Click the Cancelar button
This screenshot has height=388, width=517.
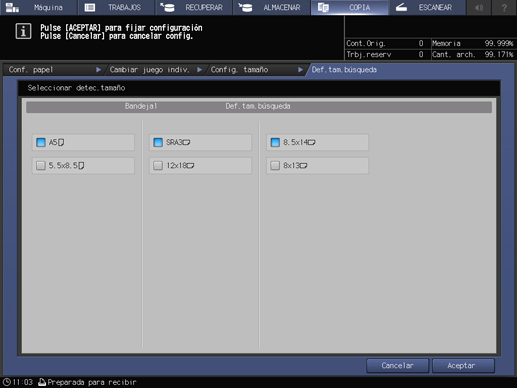click(x=397, y=366)
